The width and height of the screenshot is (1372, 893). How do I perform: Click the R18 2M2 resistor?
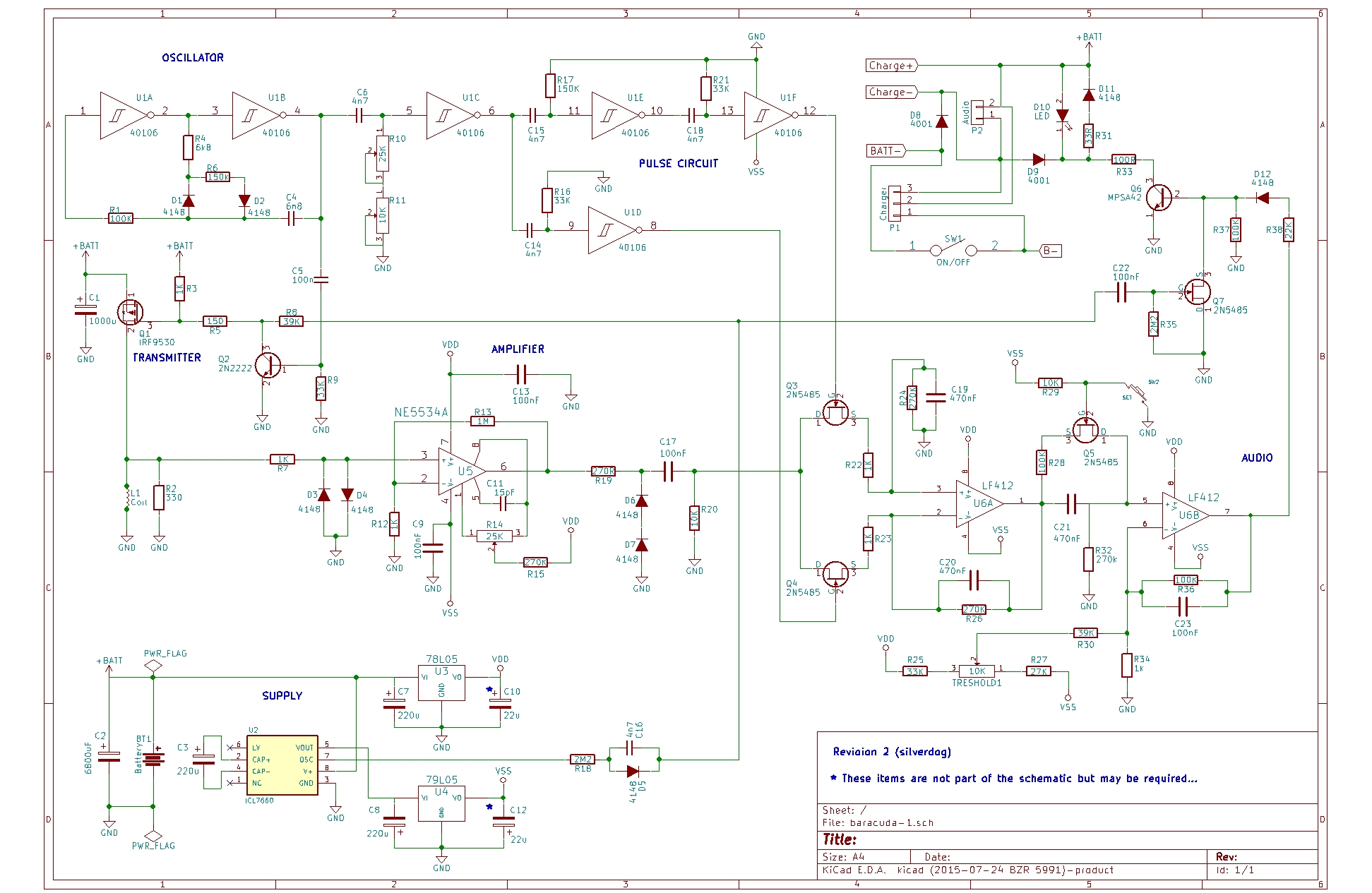[x=583, y=760]
